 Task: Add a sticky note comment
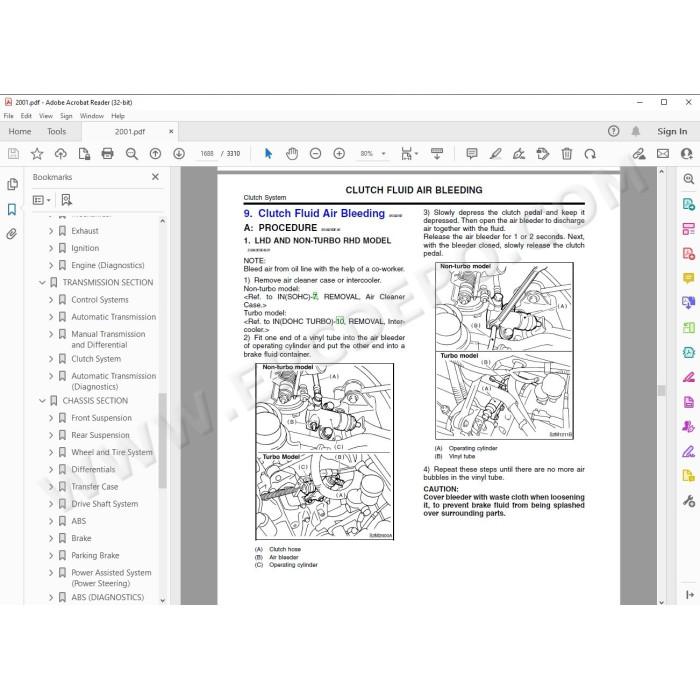pyautogui.click(x=471, y=154)
